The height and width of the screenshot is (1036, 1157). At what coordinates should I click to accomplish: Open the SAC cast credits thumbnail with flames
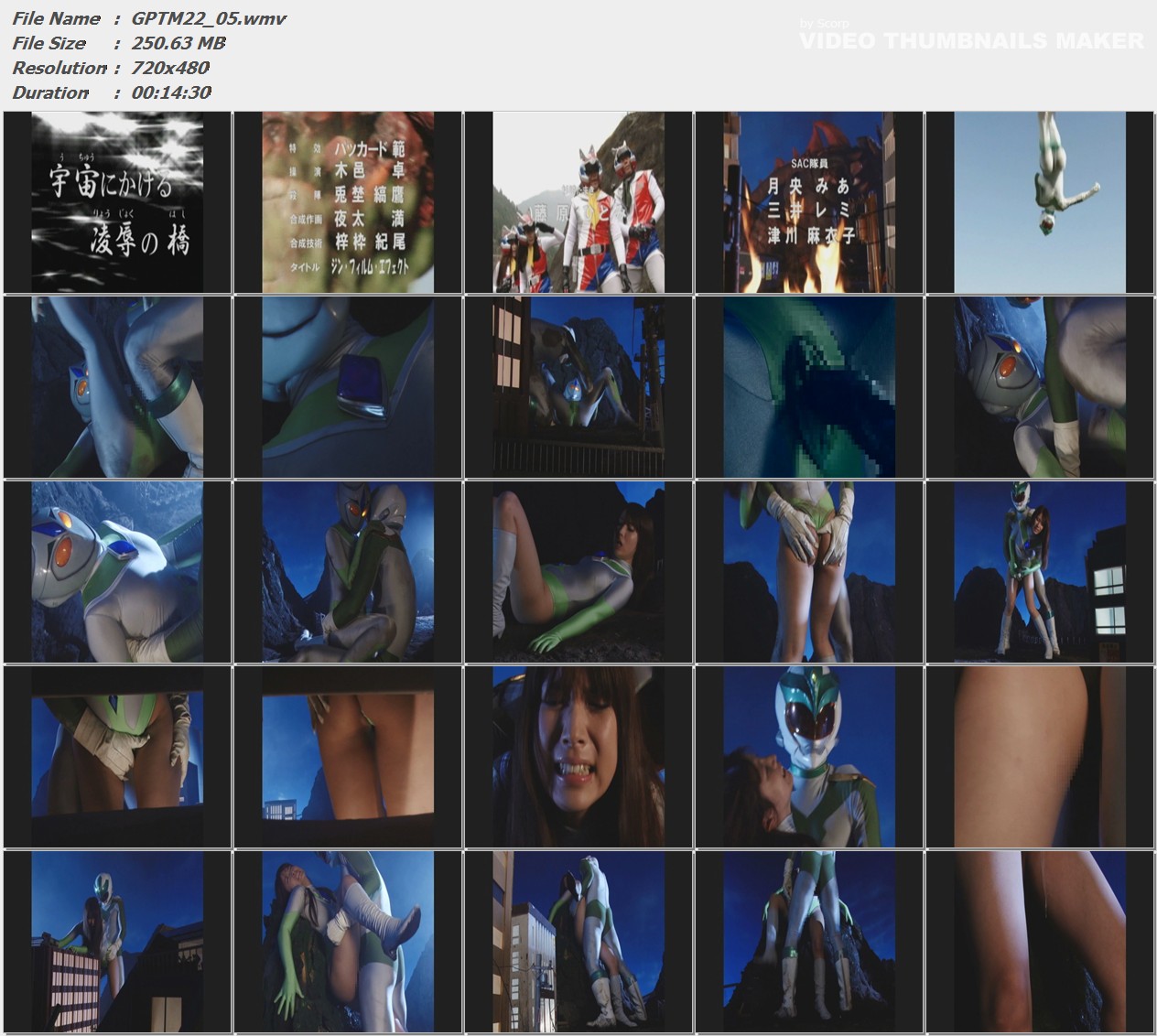(x=809, y=202)
